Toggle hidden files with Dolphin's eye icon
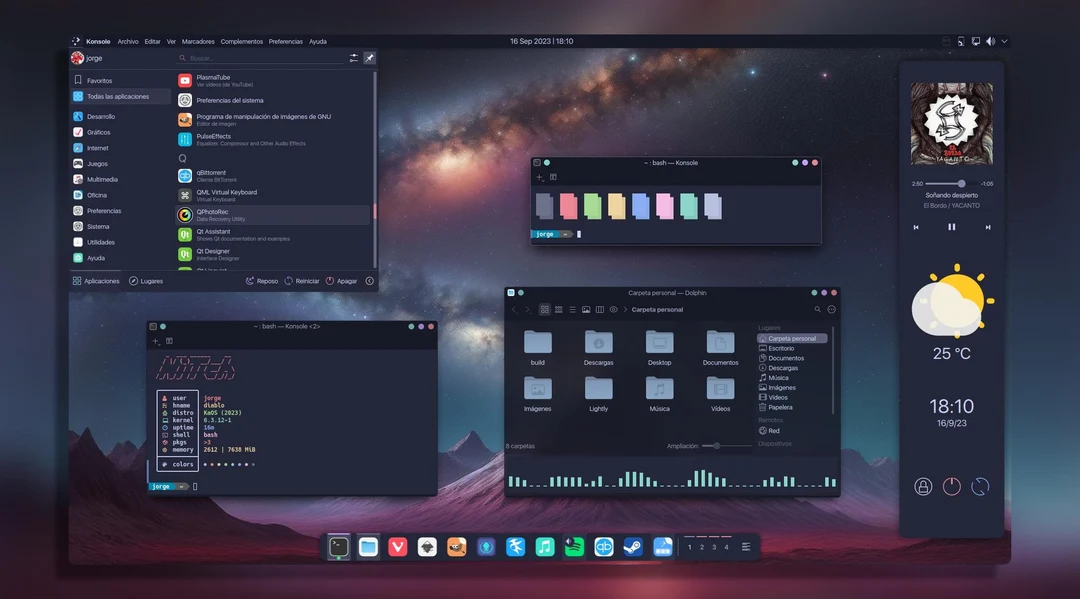This screenshot has height=599, width=1080. [x=614, y=309]
